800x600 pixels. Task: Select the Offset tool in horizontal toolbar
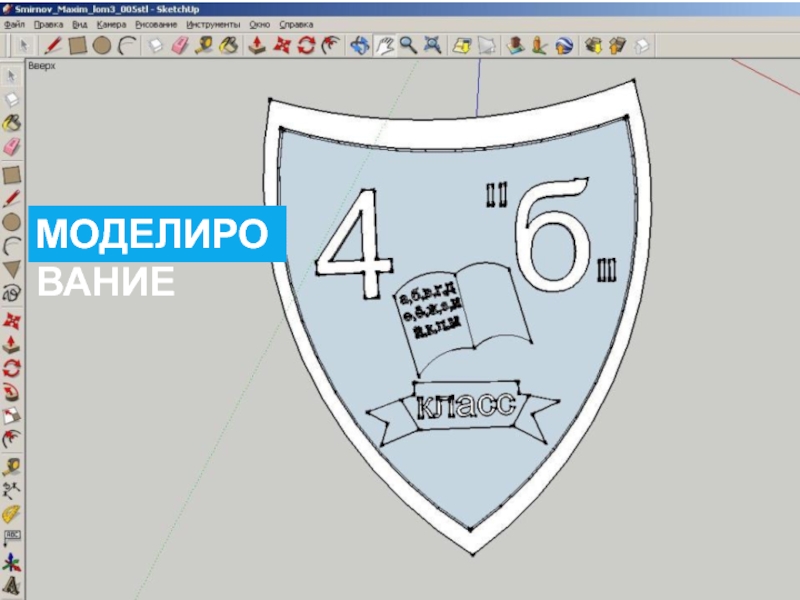(x=331, y=46)
